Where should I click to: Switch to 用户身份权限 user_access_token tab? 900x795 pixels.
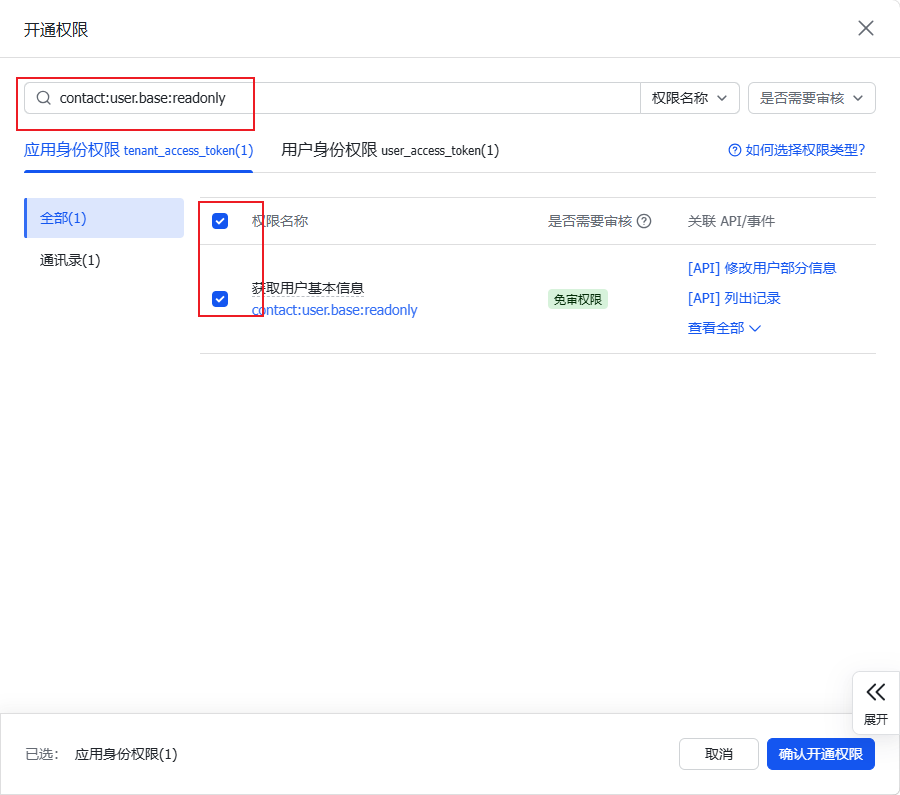(390, 150)
